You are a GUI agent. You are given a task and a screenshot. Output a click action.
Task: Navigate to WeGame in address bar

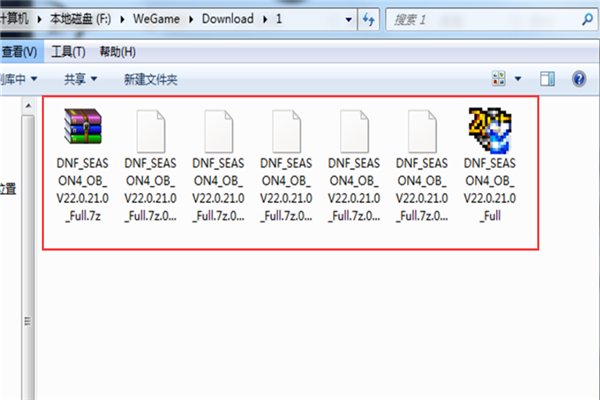click(x=156, y=19)
